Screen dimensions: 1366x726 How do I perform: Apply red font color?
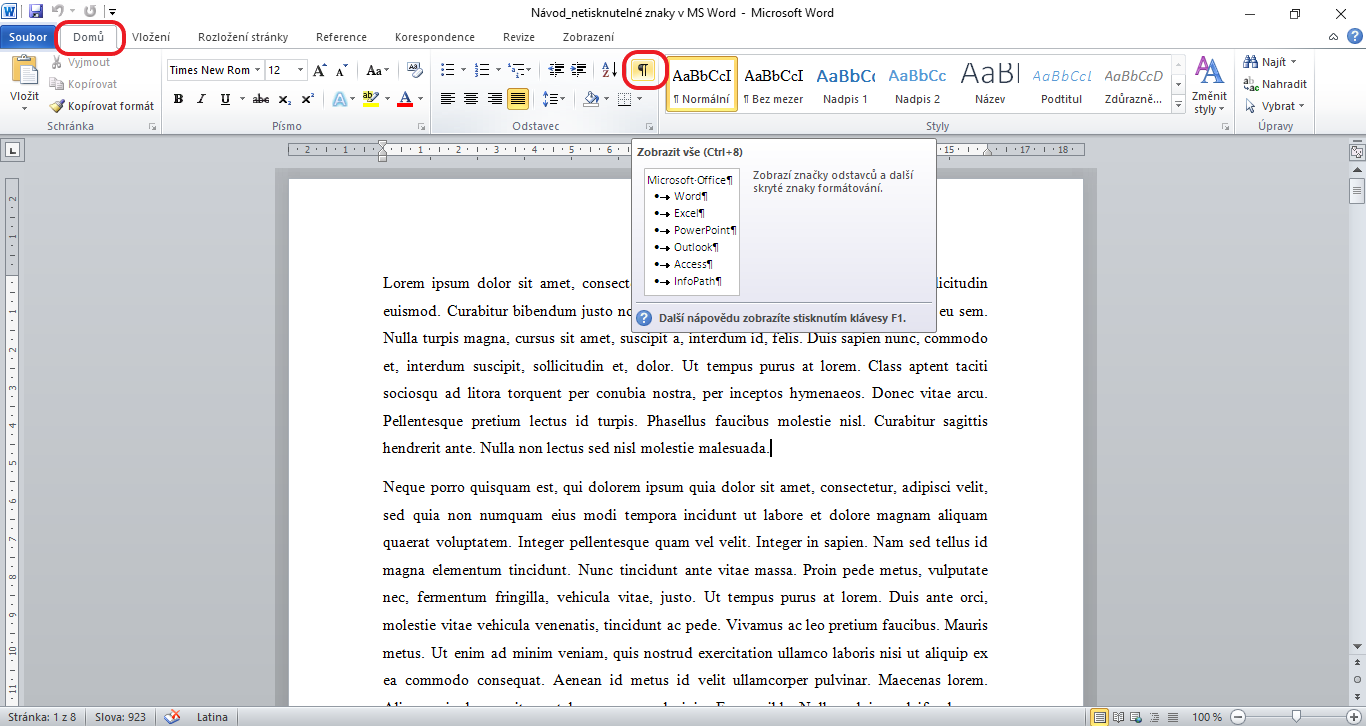405,99
